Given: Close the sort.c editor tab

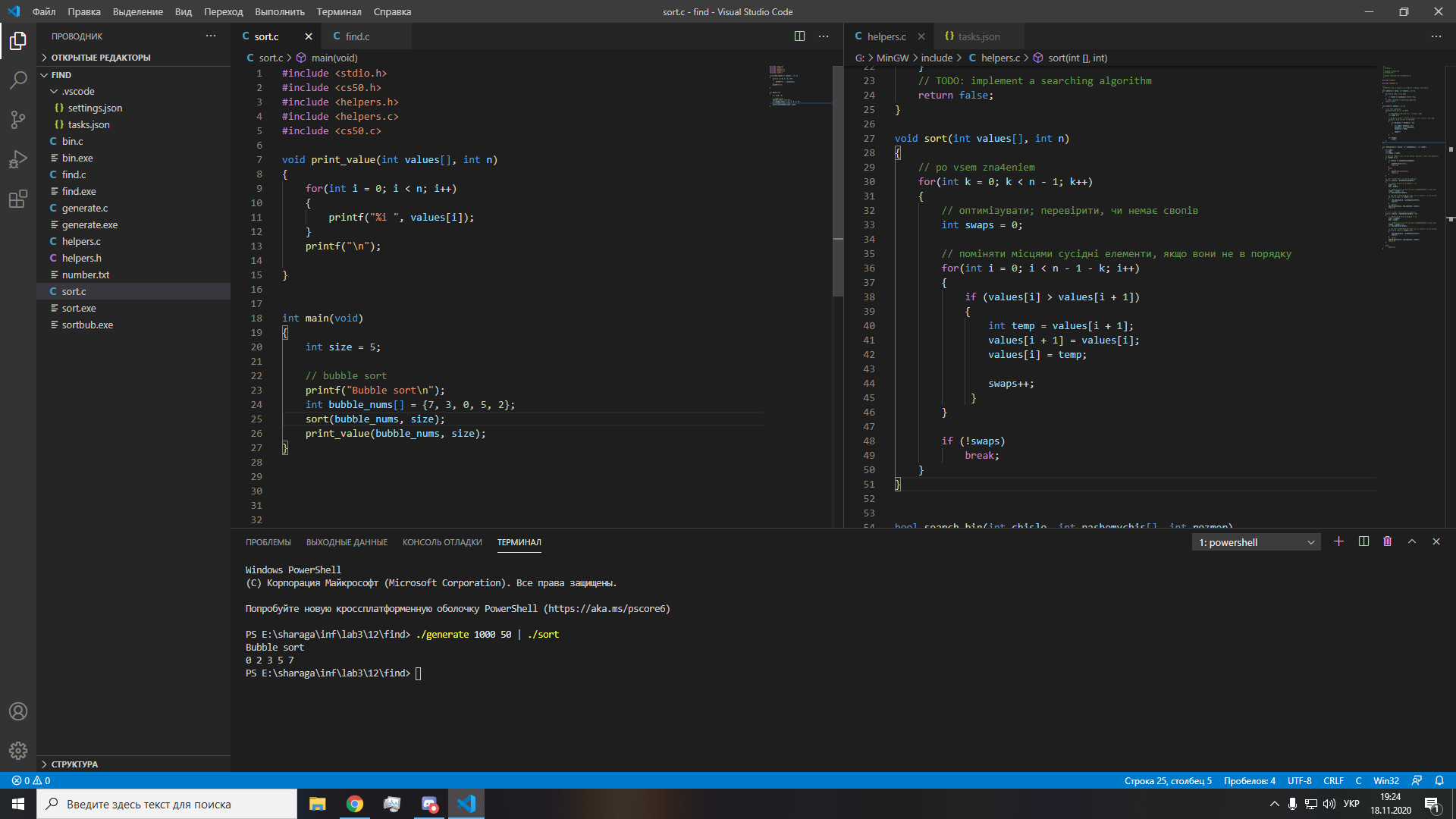Looking at the screenshot, I should pos(309,36).
